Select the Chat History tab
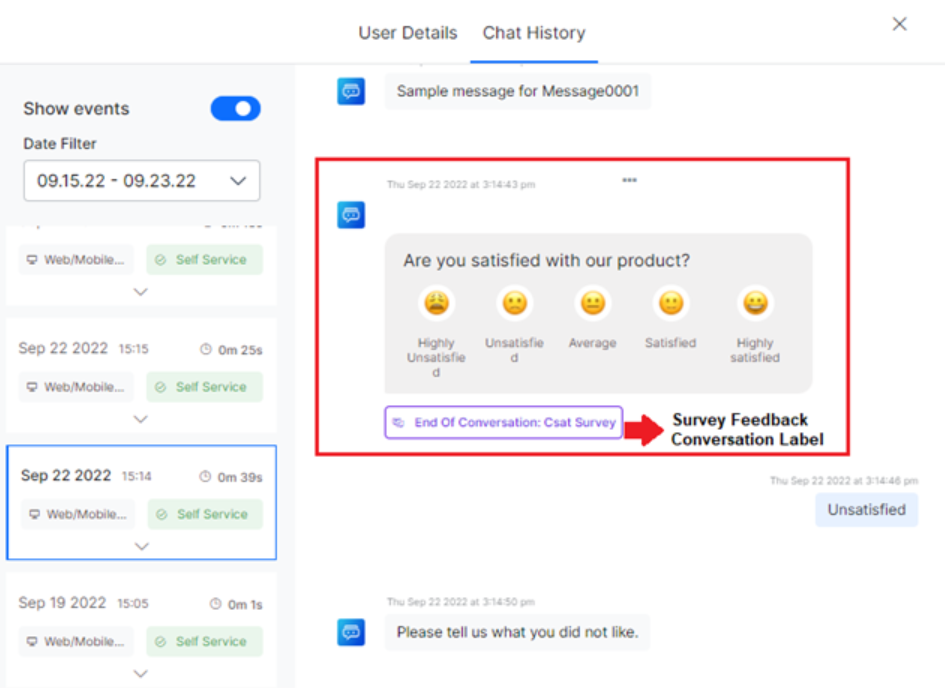 click(x=534, y=33)
